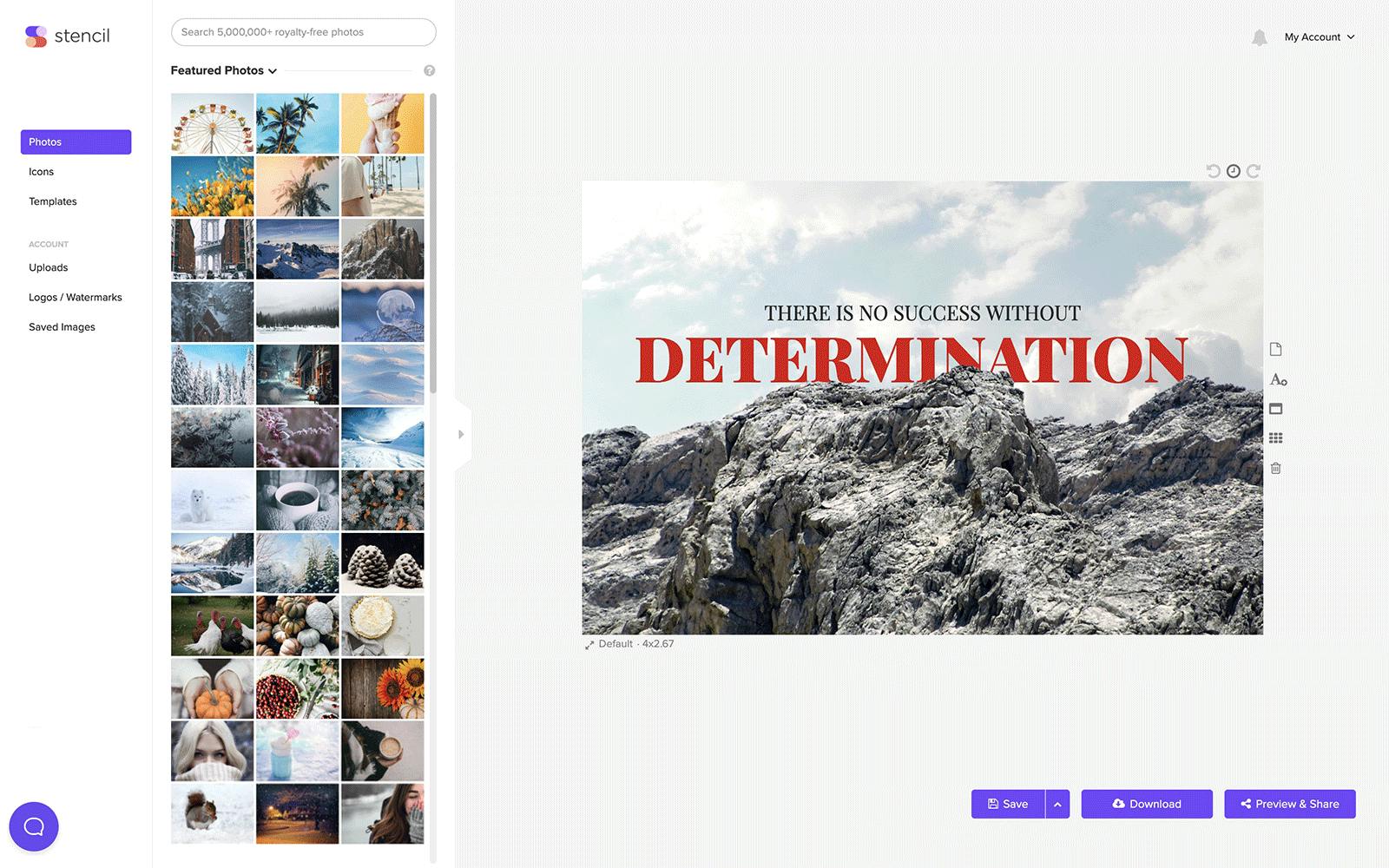This screenshot has width=1389, height=868.
Task: Choose the sunflower on wood photo
Action: click(383, 688)
